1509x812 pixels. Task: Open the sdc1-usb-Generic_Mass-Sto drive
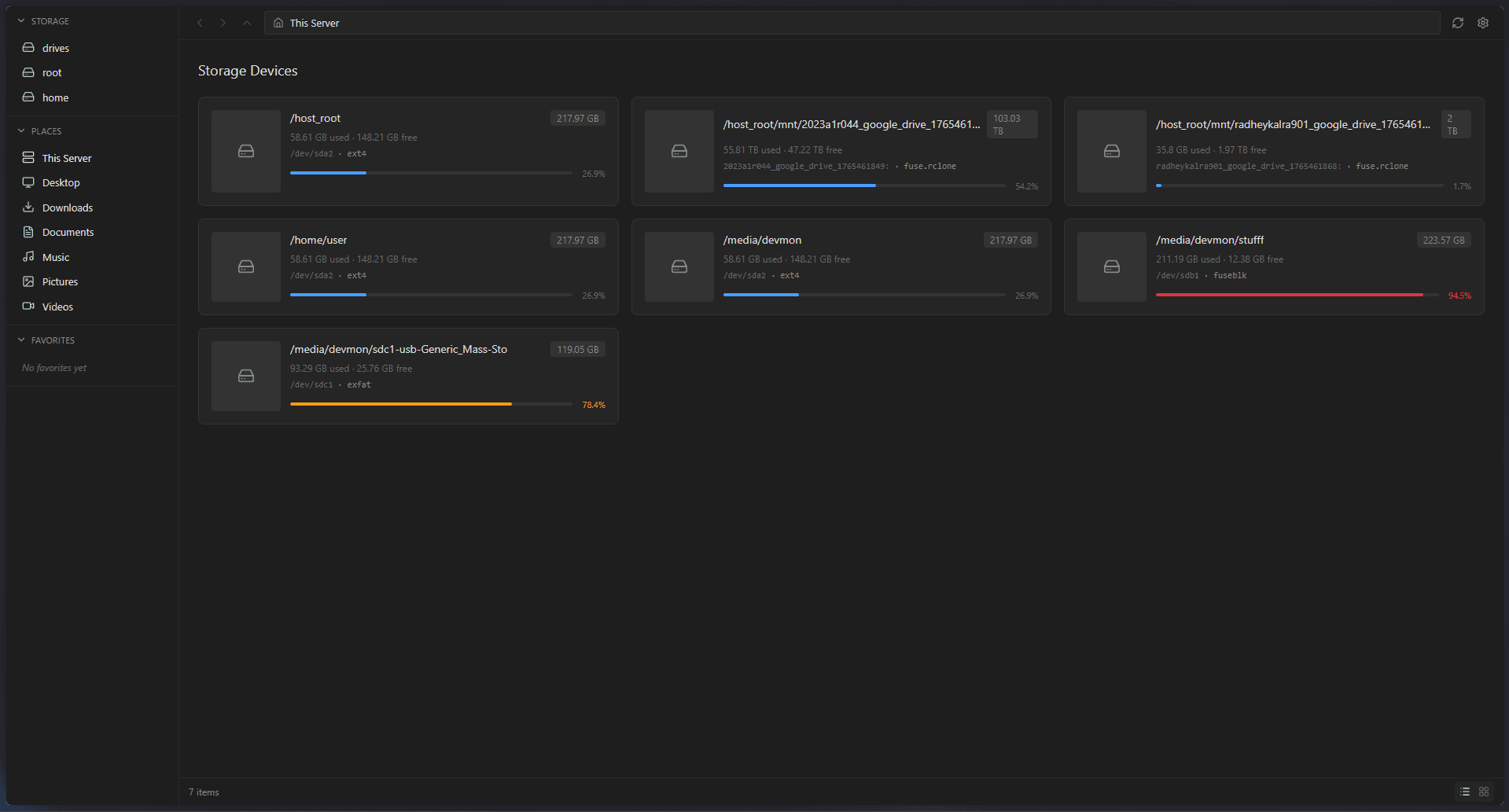pyautogui.click(x=399, y=349)
